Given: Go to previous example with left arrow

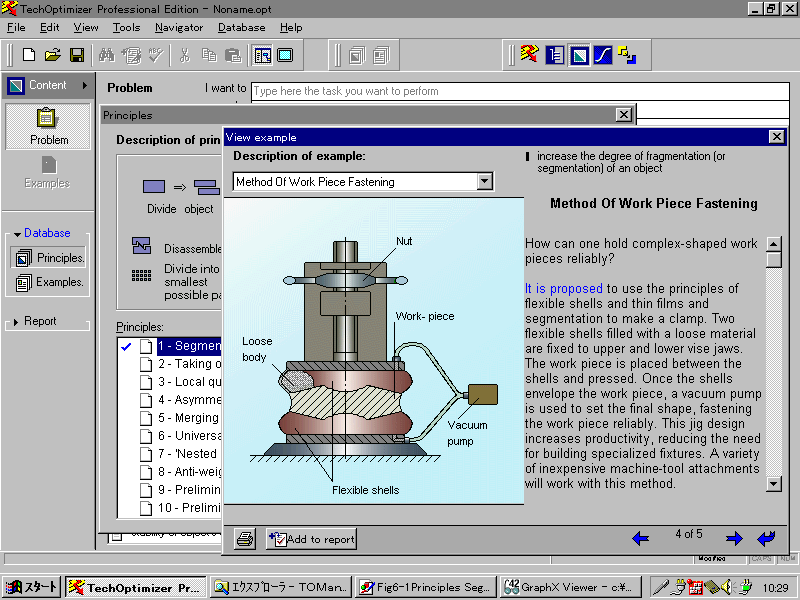Looking at the screenshot, I should (640, 538).
